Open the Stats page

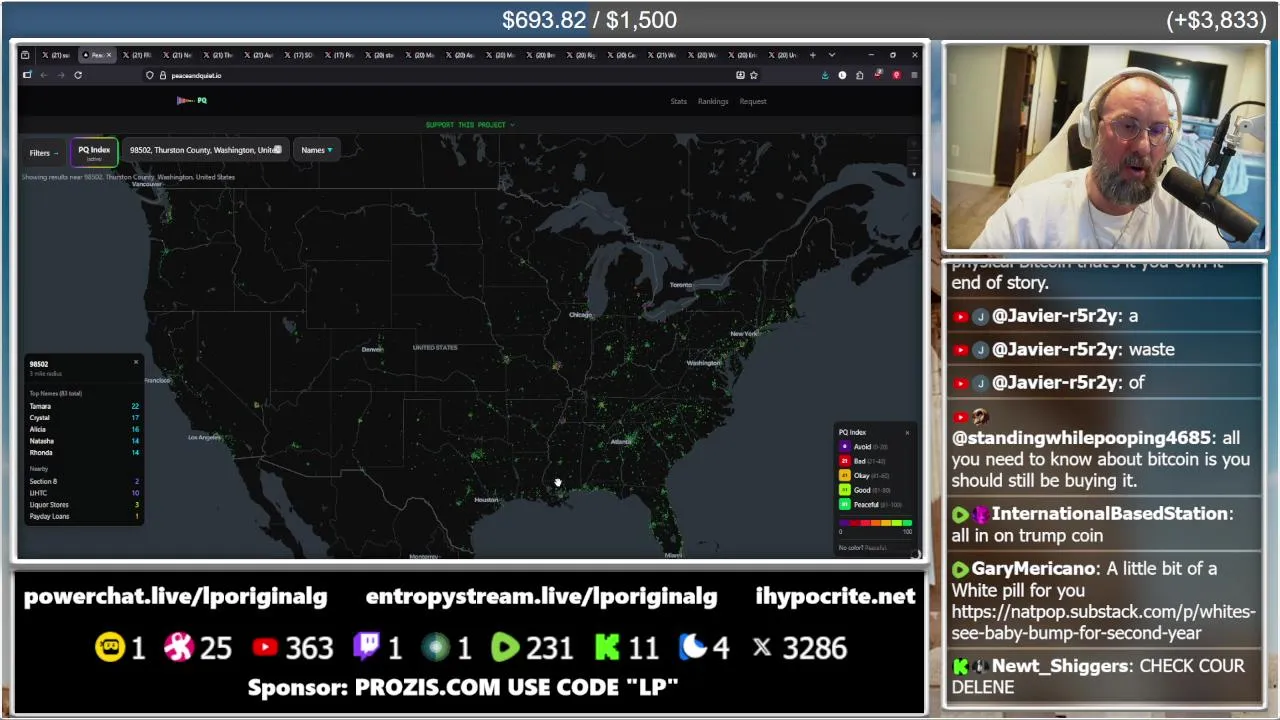(678, 101)
